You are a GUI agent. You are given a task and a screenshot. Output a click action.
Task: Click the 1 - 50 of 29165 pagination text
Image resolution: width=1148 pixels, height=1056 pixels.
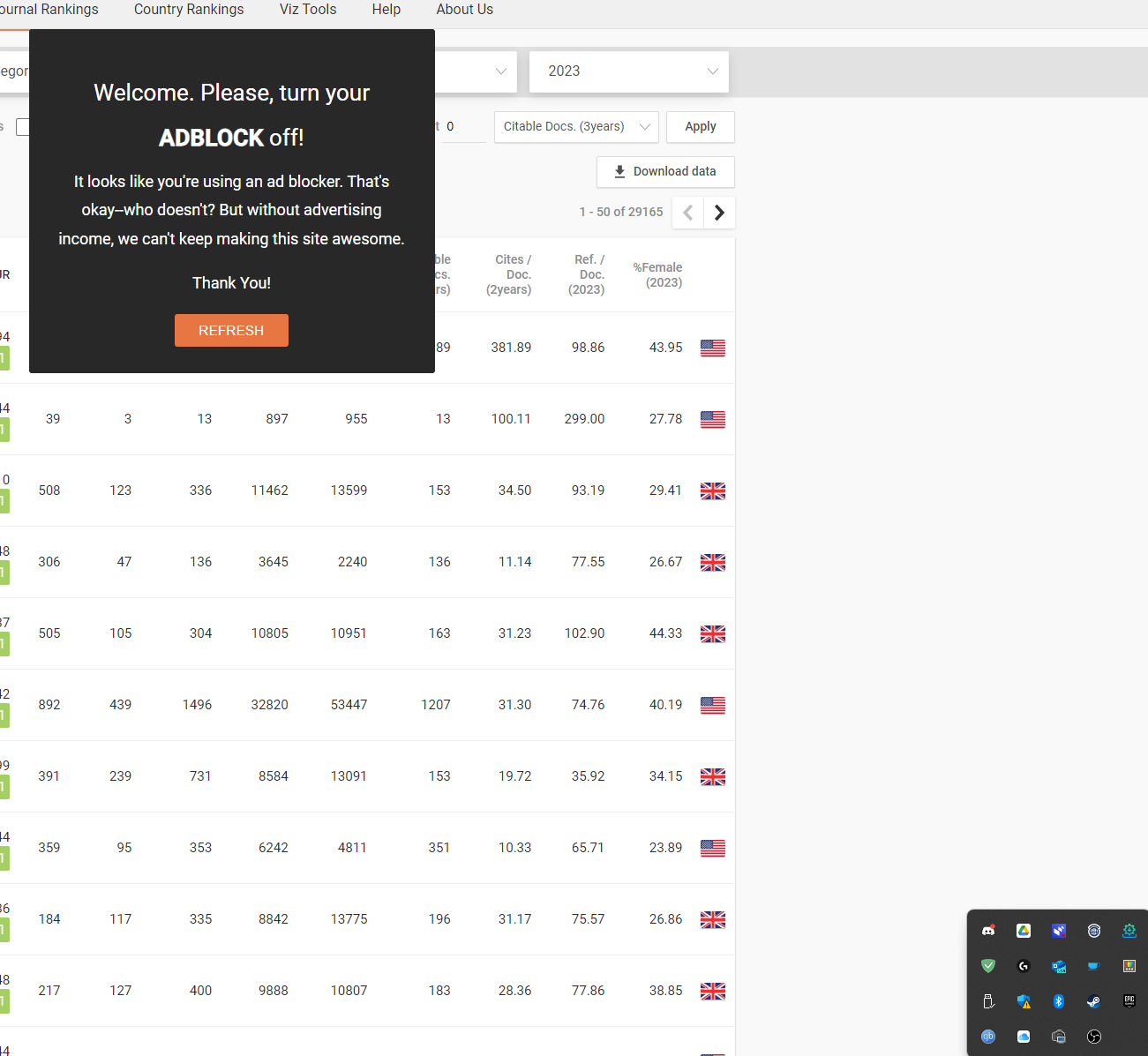pyautogui.click(x=621, y=212)
